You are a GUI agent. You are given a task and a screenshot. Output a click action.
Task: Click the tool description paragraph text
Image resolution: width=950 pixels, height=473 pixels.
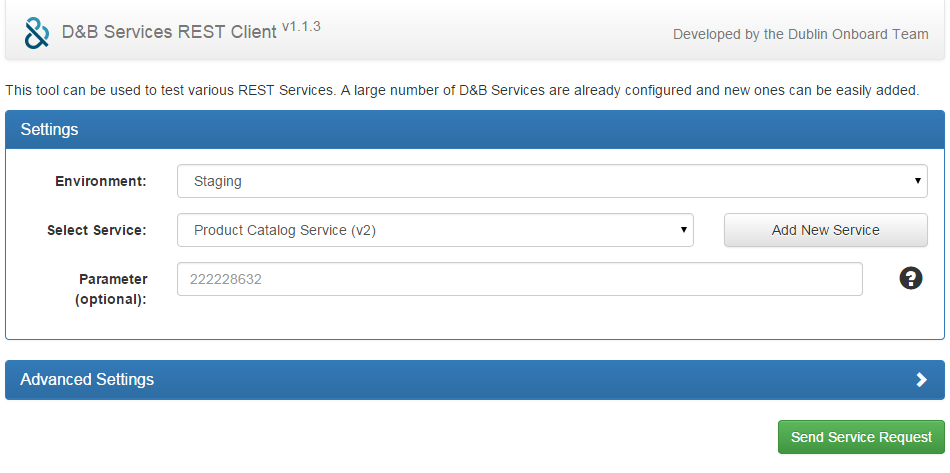click(462, 91)
